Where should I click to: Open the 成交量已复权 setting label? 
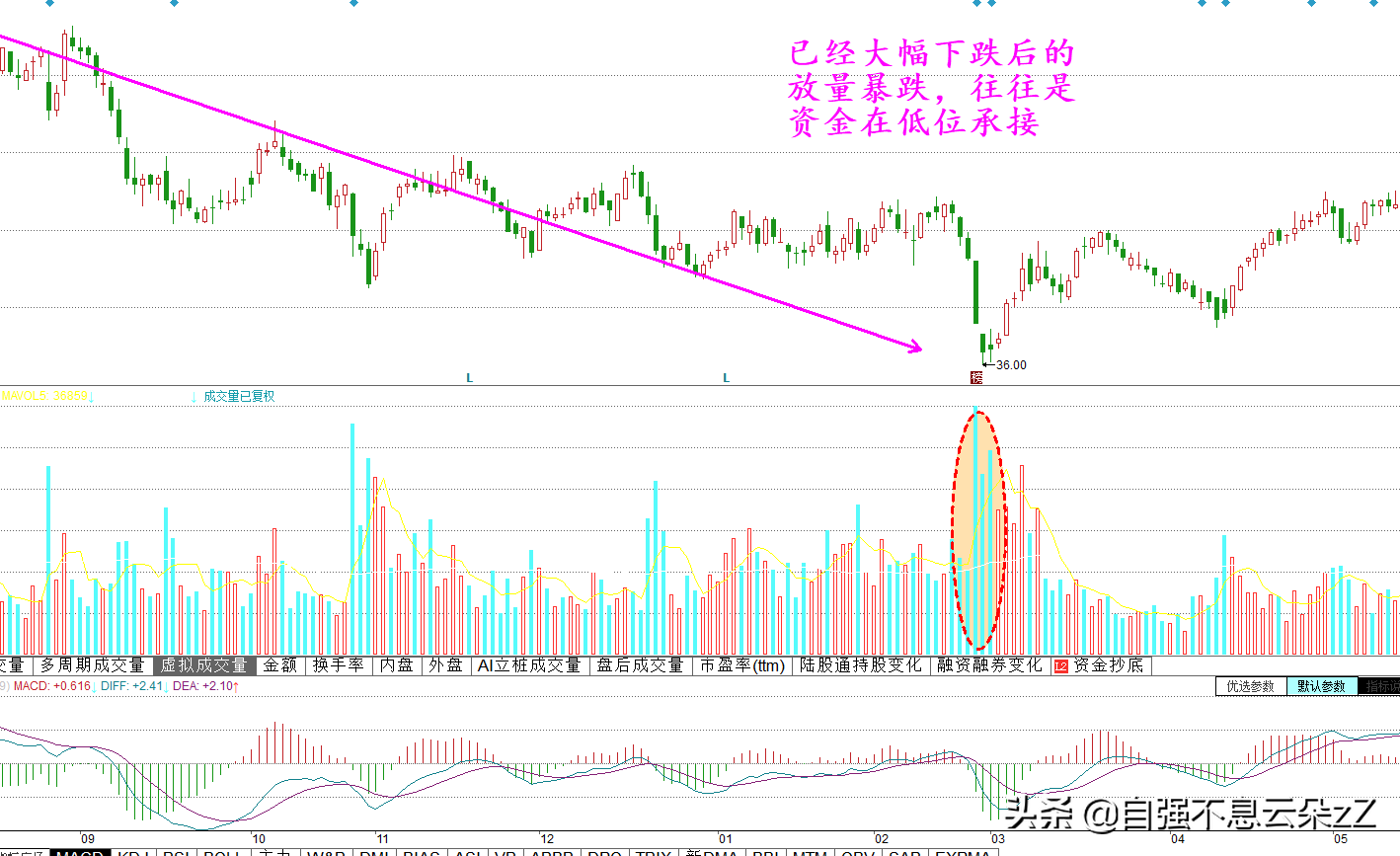239,396
